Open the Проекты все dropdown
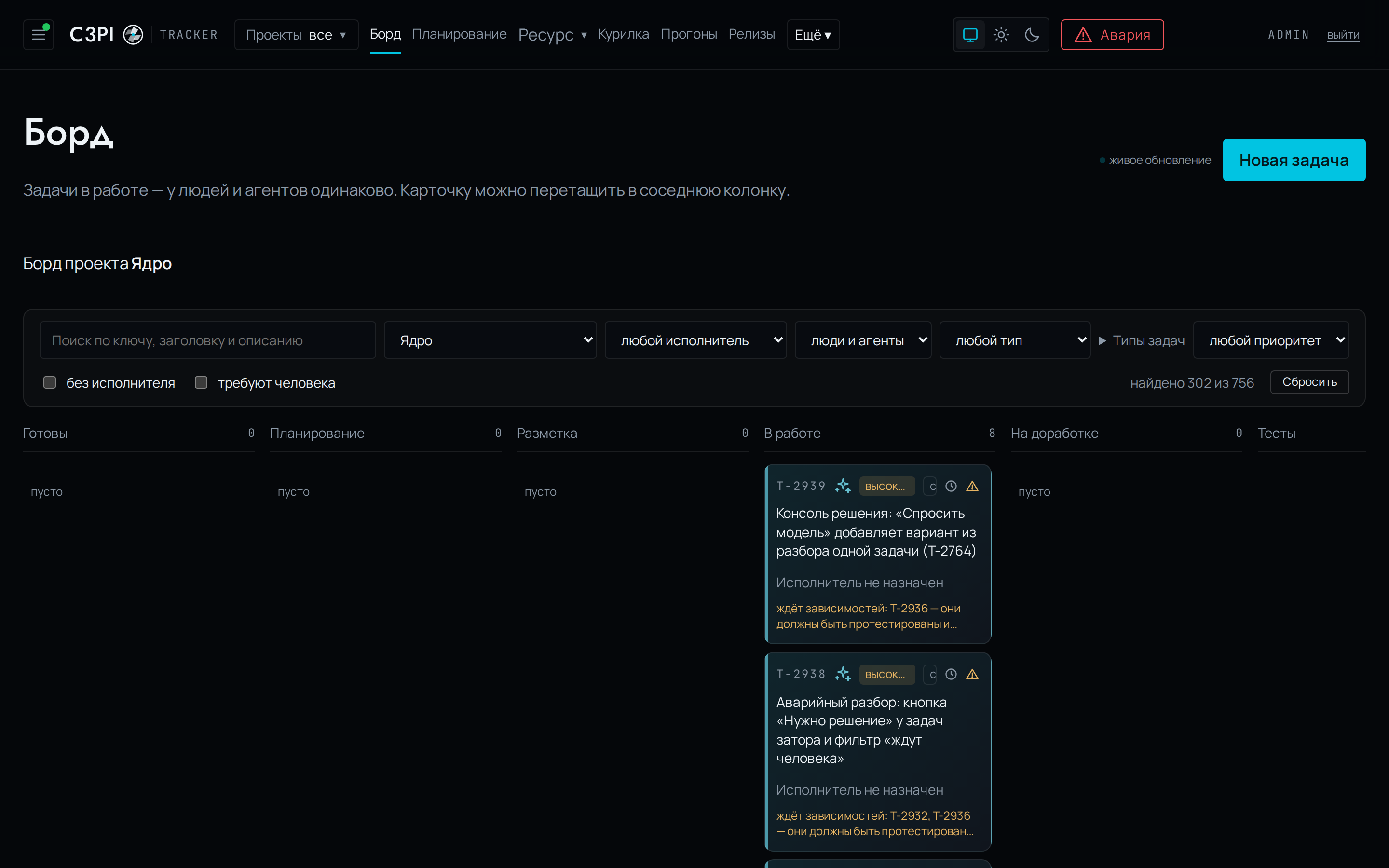Viewport: 1389px width, 868px height. pyautogui.click(x=296, y=35)
